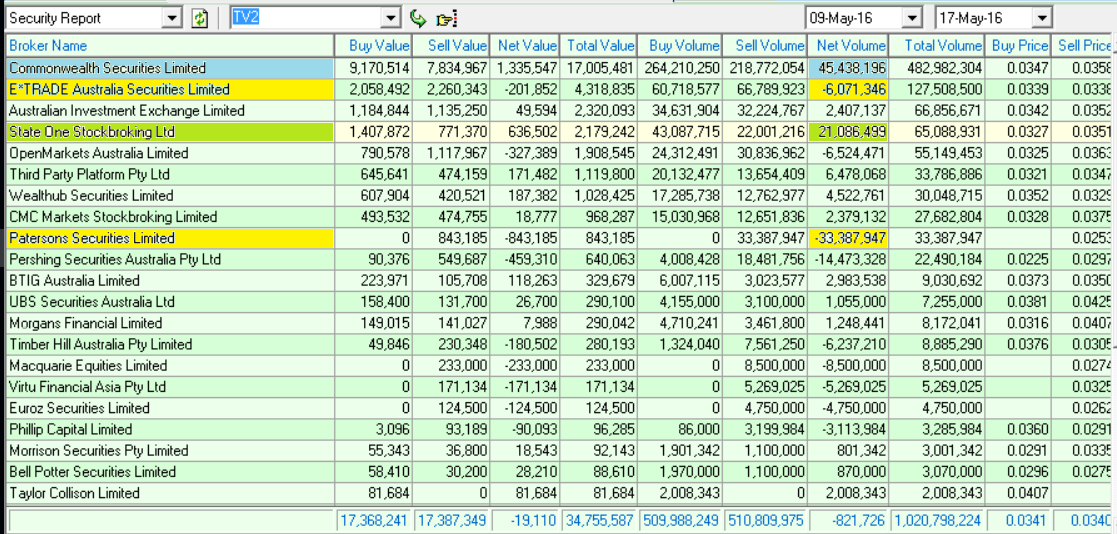The width and height of the screenshot is (1117, 534).
Task: Open the TV2 security code dropdown
Action: [x=391, y=19]
